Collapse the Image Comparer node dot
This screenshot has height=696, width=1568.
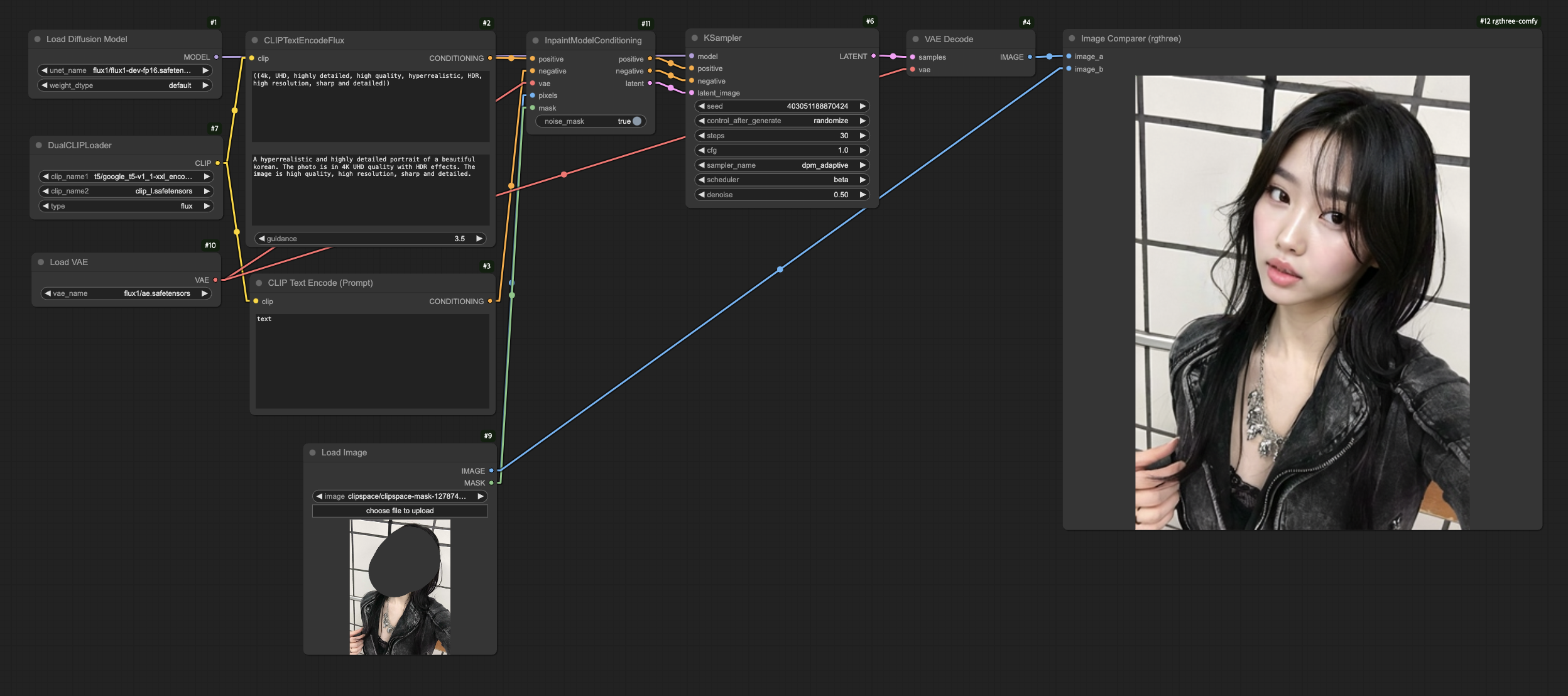coord(1072,38)
